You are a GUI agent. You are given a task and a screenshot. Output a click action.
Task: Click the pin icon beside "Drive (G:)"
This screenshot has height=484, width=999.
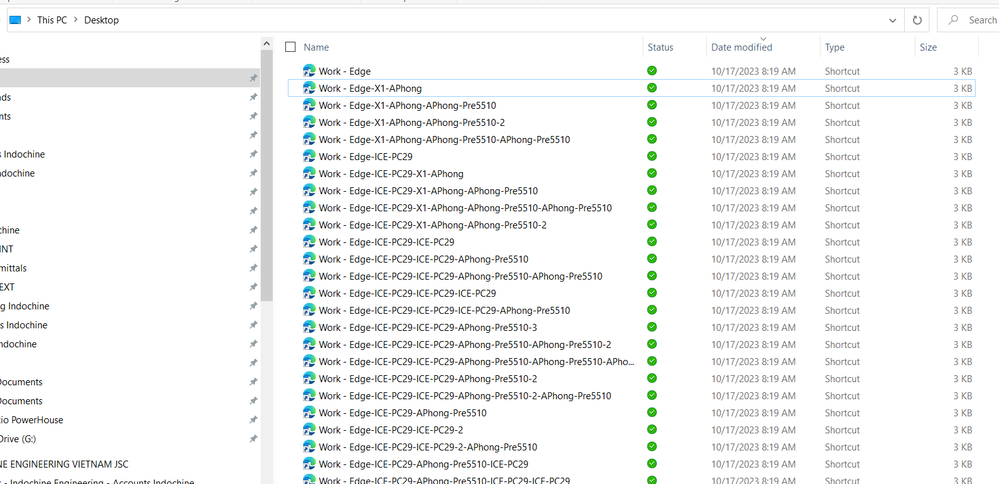pos(253,439)
